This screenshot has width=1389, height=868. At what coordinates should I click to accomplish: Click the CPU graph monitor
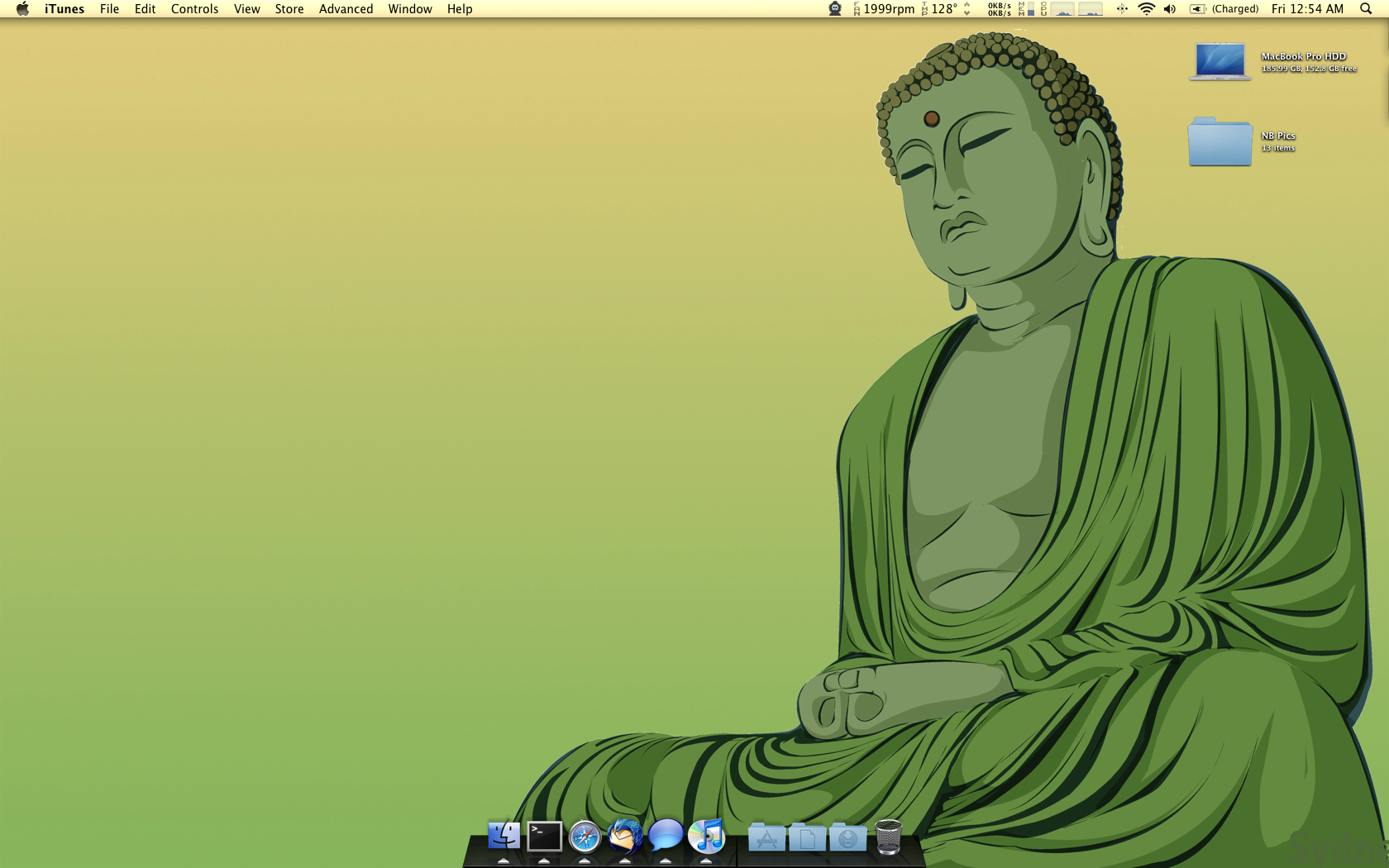[1076, 9]
